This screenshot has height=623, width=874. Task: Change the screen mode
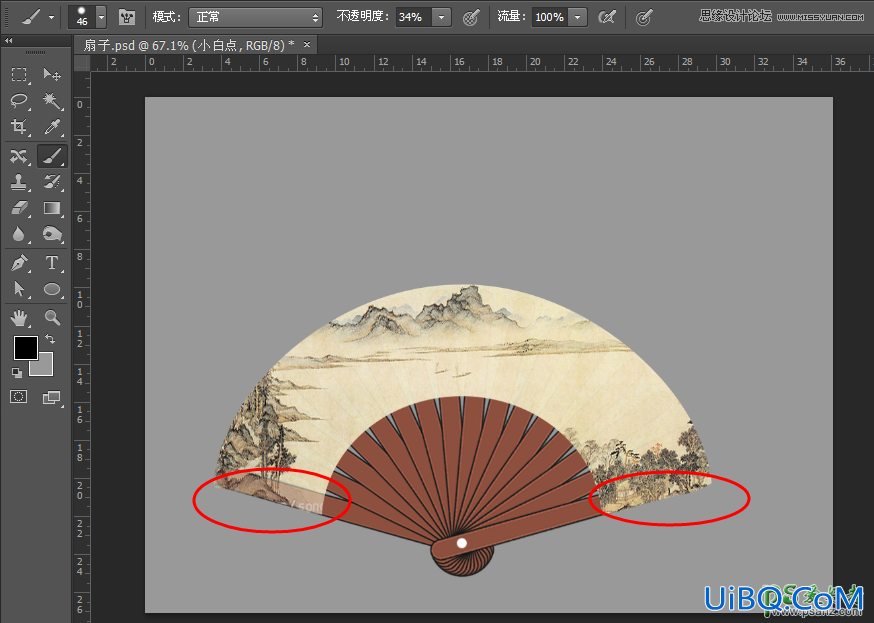coord(51,397)
